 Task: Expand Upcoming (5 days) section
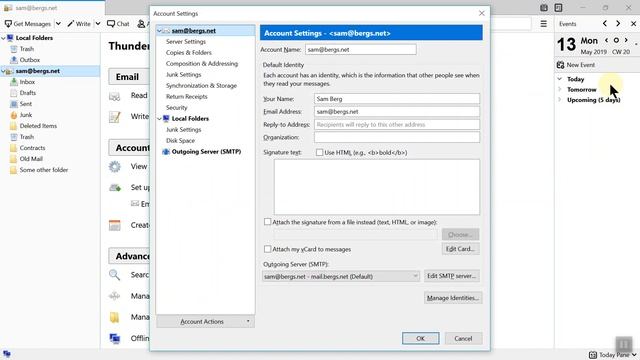(560, 100)
